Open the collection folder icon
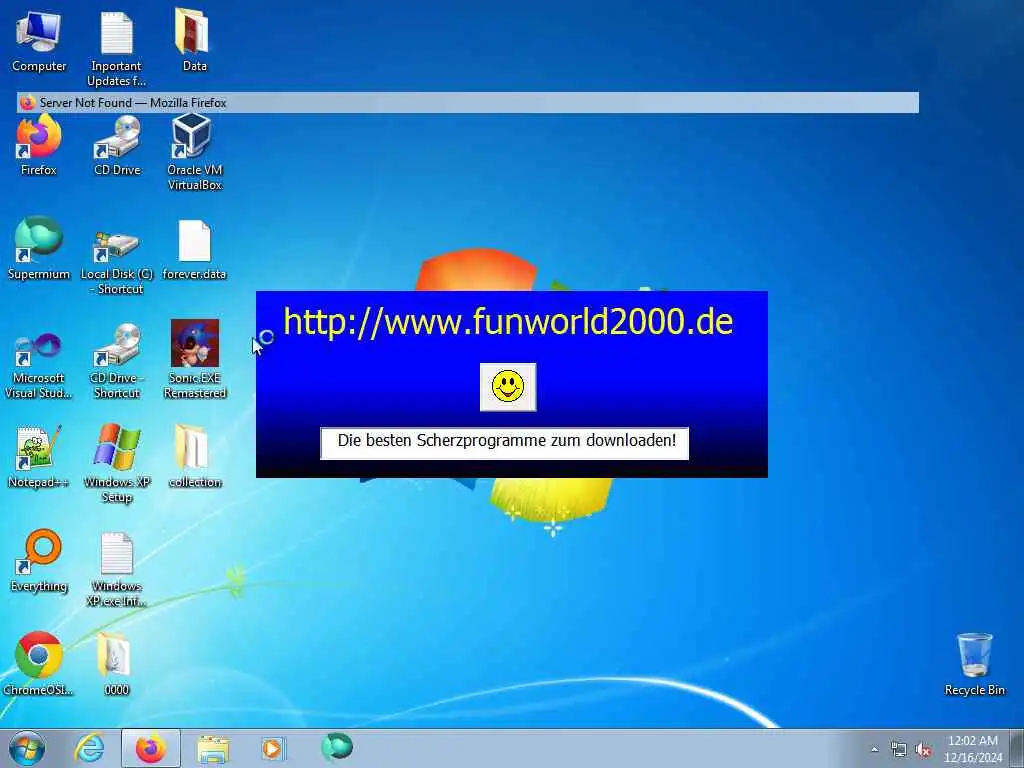Viewport: 1024px width, 768px height. [x=194, y=457]
